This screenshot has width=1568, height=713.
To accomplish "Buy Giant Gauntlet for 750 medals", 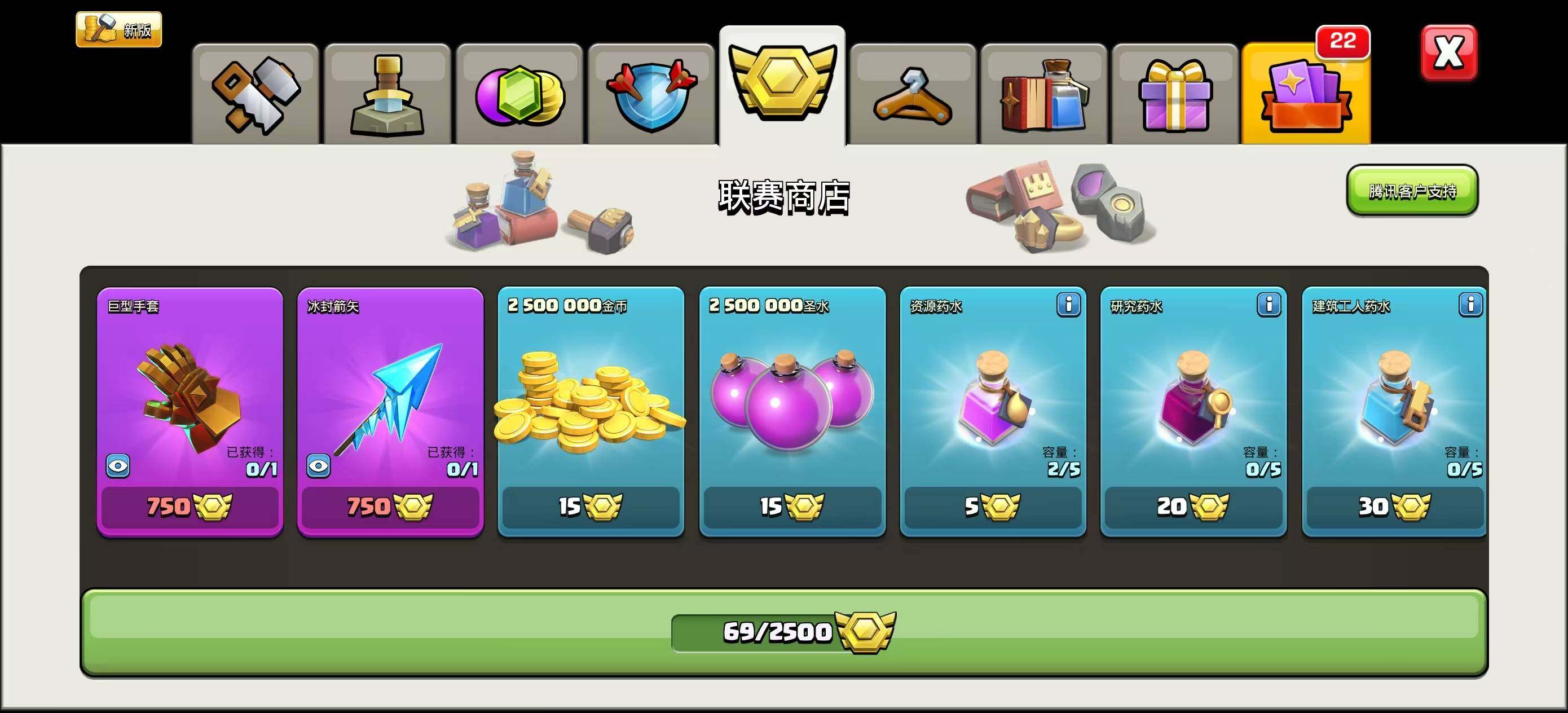I will tap(190, 507).
